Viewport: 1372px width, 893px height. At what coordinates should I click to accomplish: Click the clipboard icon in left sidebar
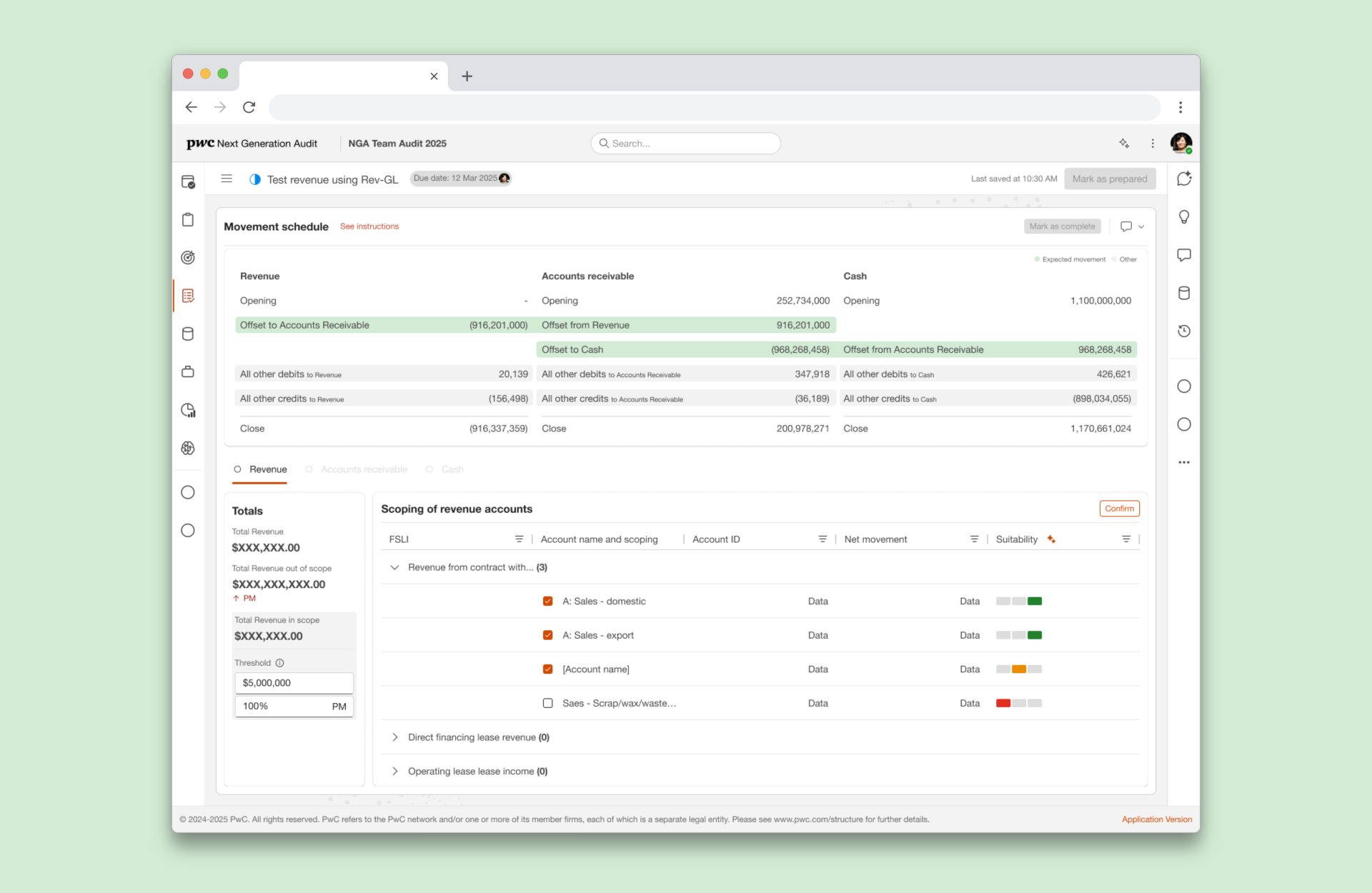coord(188,219)
